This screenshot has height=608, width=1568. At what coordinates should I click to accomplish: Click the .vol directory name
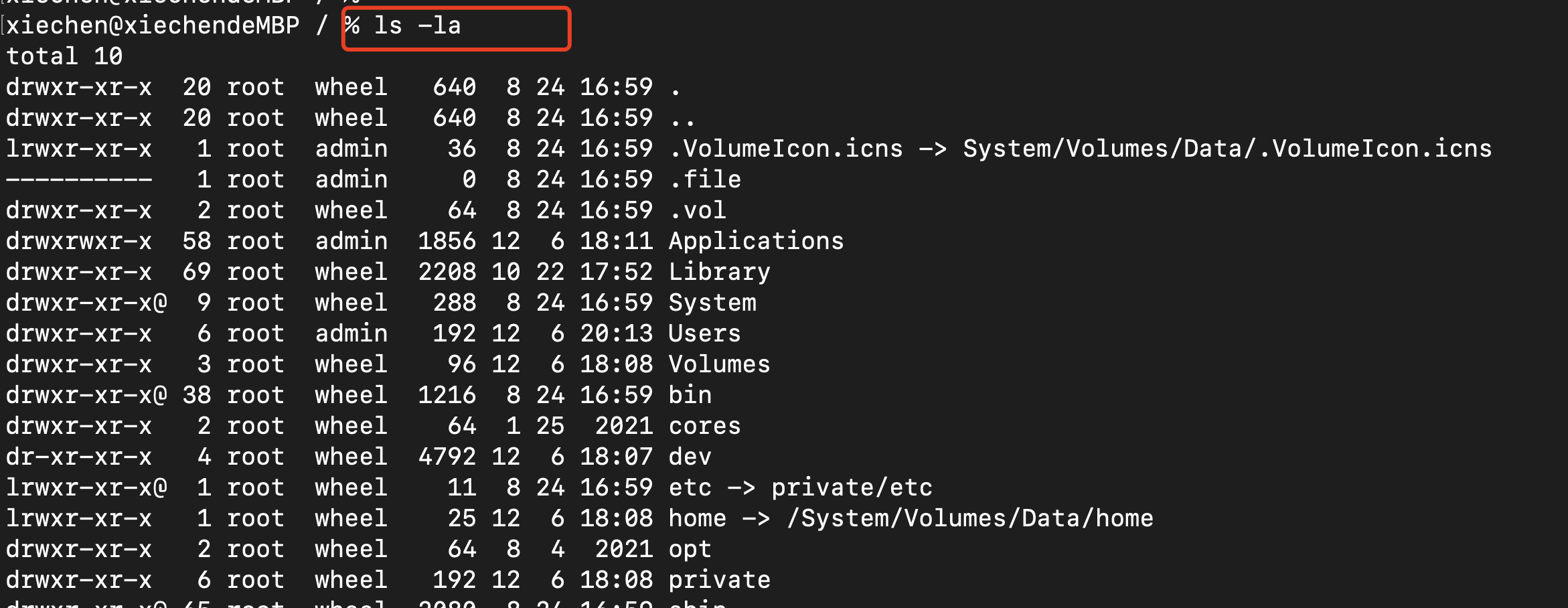coord(698,210)
